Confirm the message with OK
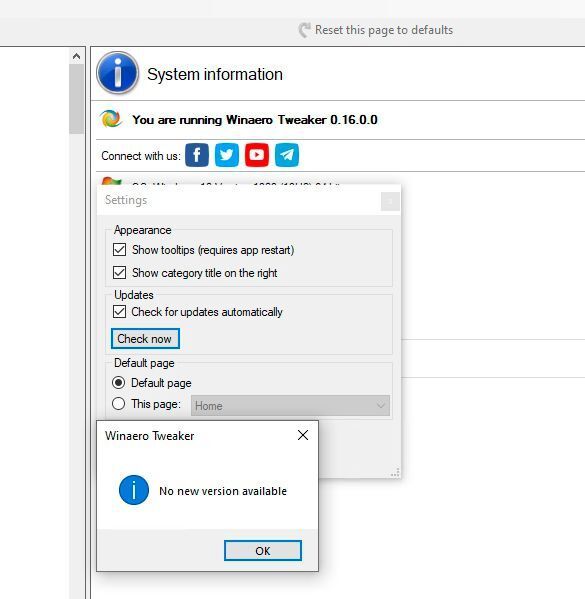This screenshot has width=585, height=599. click(x=263, y=550)
